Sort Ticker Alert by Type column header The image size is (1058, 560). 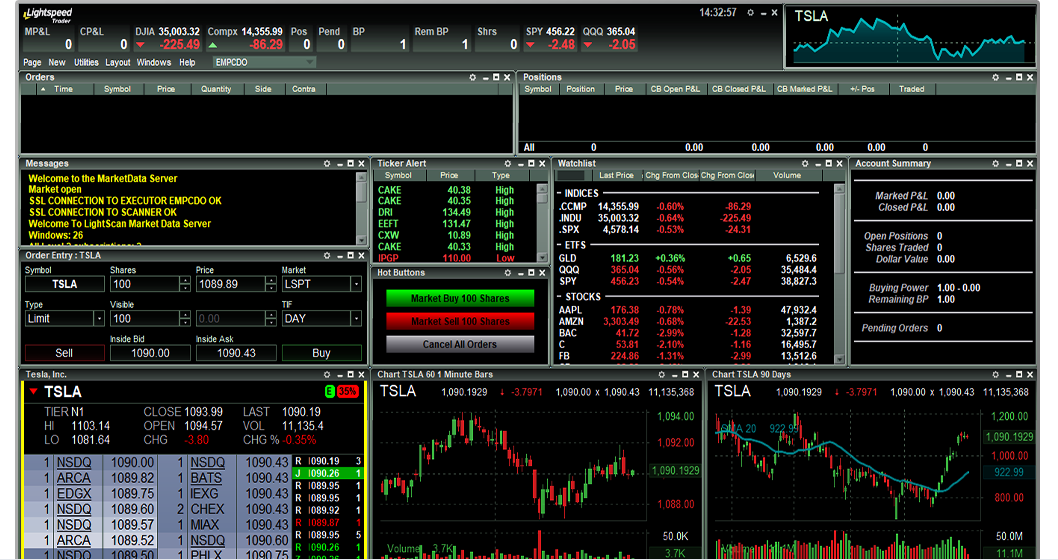click(501, 175)
